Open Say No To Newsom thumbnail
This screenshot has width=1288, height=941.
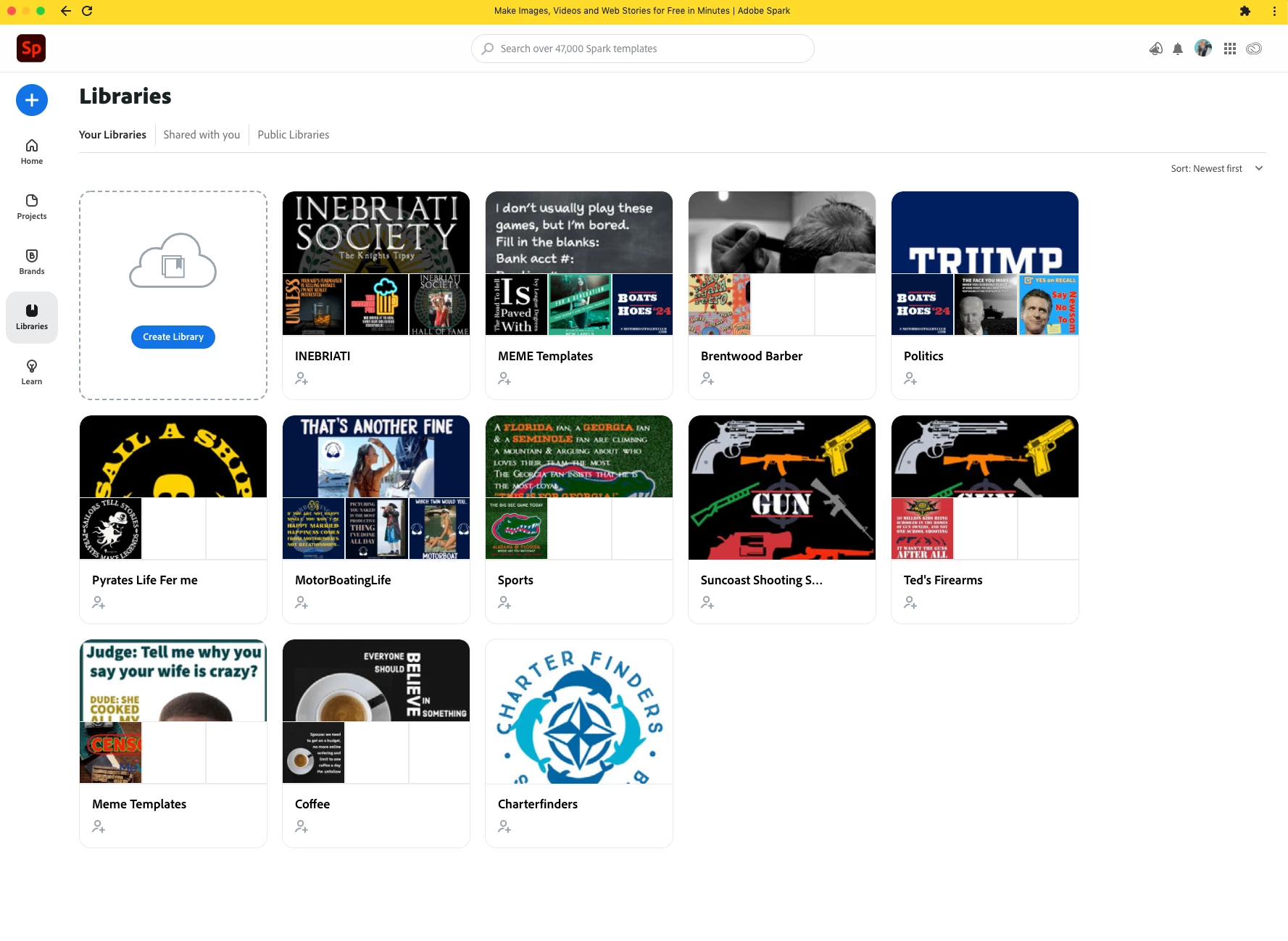click(x=1049, y=304)
